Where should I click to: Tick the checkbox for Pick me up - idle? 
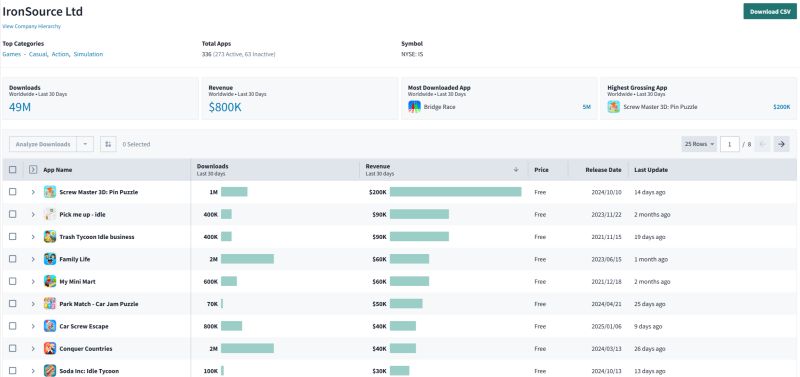point(13,214)
